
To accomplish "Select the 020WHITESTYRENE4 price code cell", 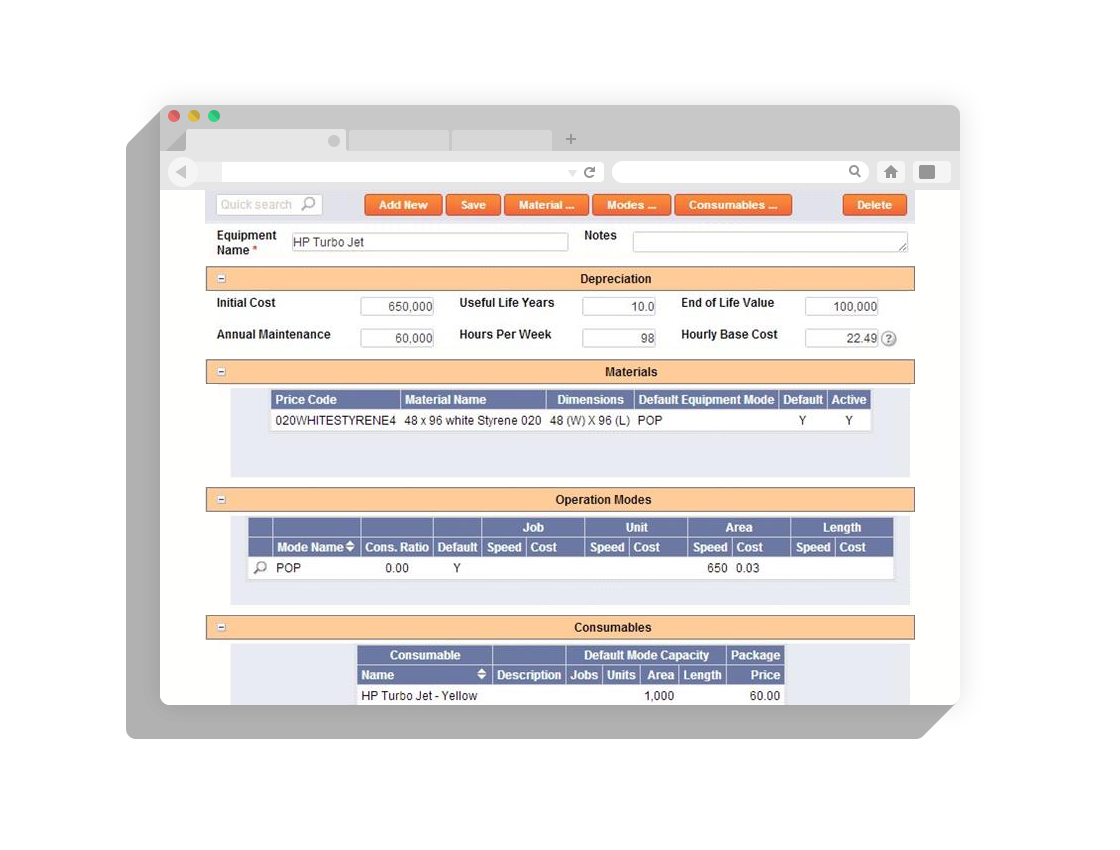I will click(x=335, y=421).
